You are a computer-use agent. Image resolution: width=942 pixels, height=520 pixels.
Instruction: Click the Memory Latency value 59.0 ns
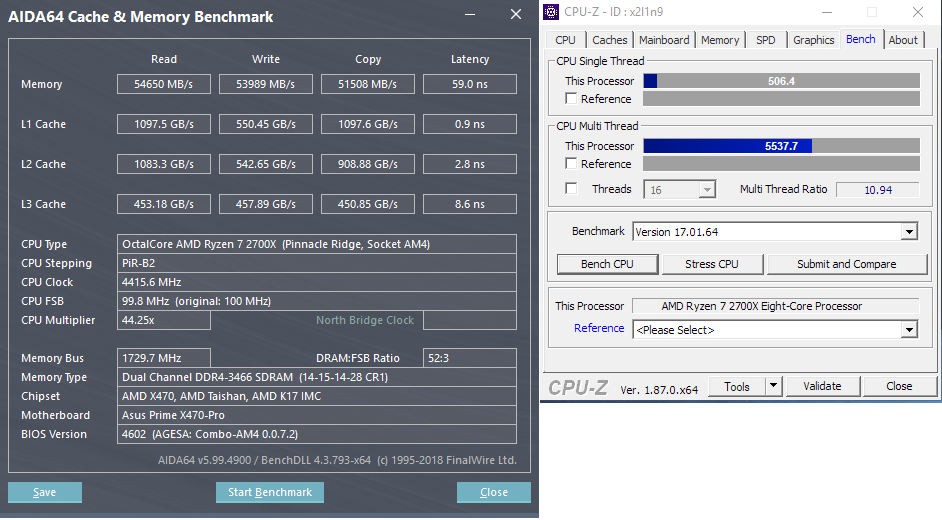[470, 84]
